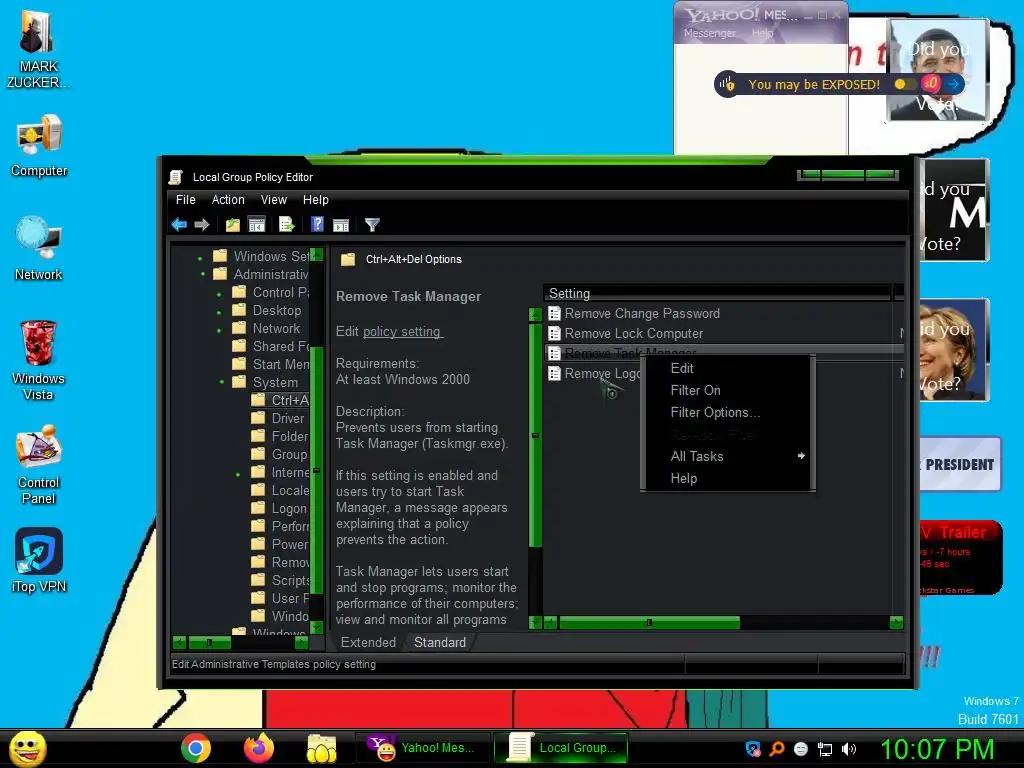Expand the Network tree node

pos(219,329)
